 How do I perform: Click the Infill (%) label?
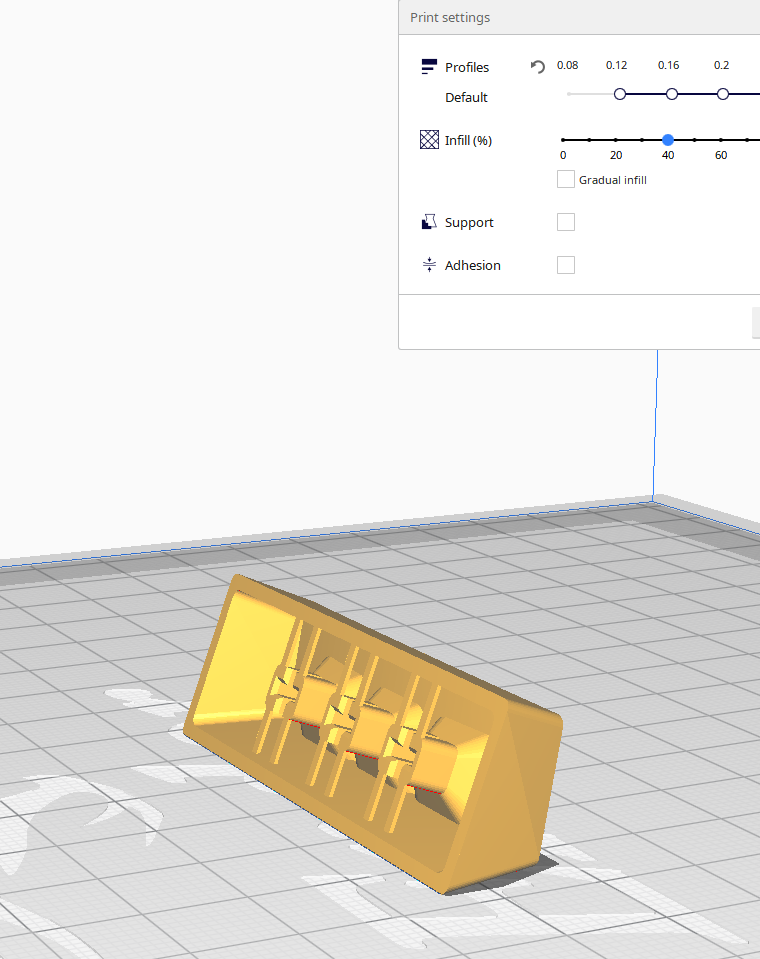(468, 141)
